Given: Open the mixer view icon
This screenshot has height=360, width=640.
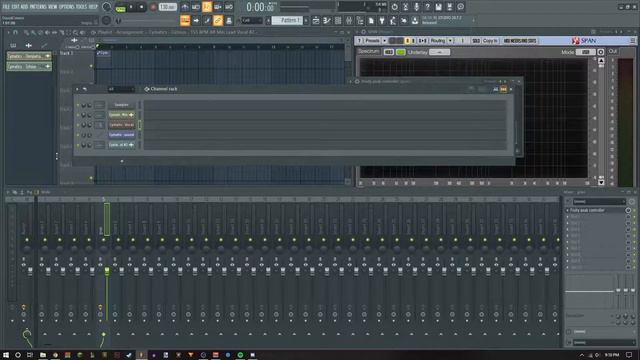Looking at the screenshot, I should 349,20.
